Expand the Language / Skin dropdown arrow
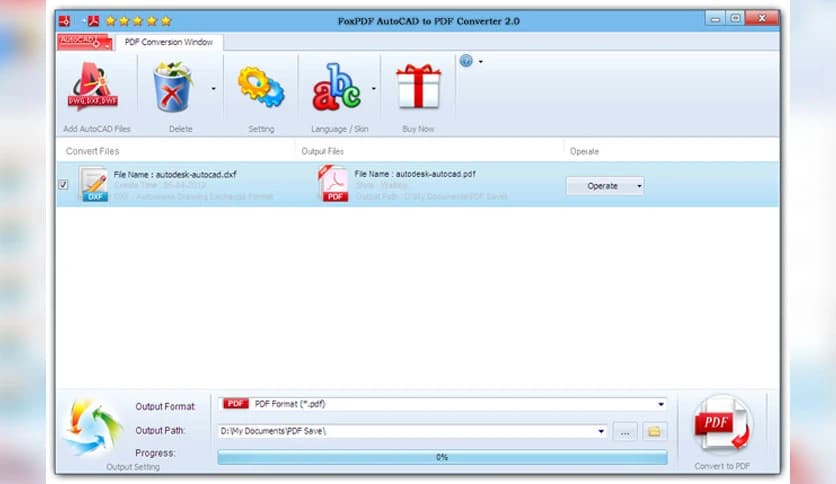Screen dimensions: 836x484 tap(374, 88)
